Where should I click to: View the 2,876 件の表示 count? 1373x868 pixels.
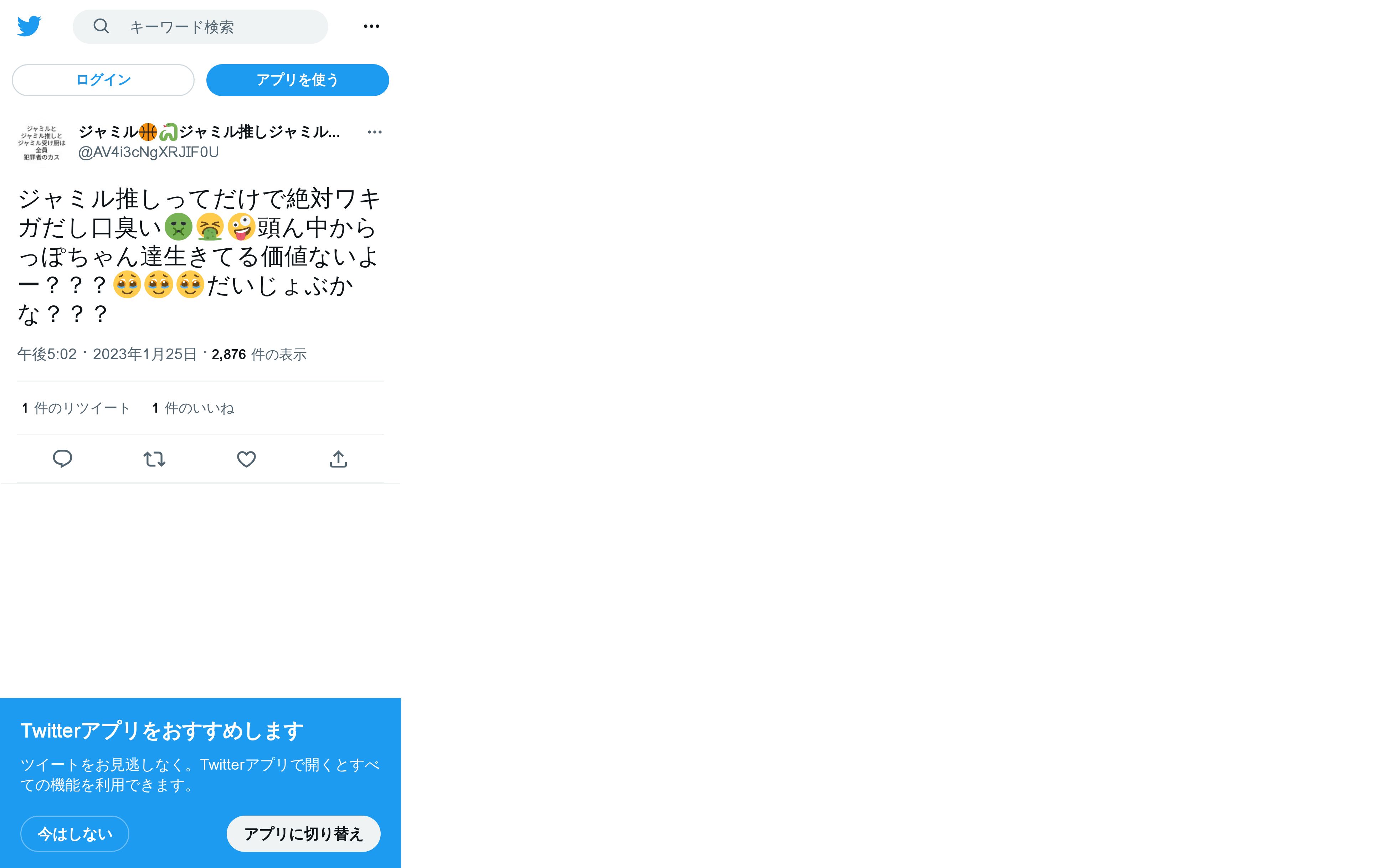pos(259,355)
